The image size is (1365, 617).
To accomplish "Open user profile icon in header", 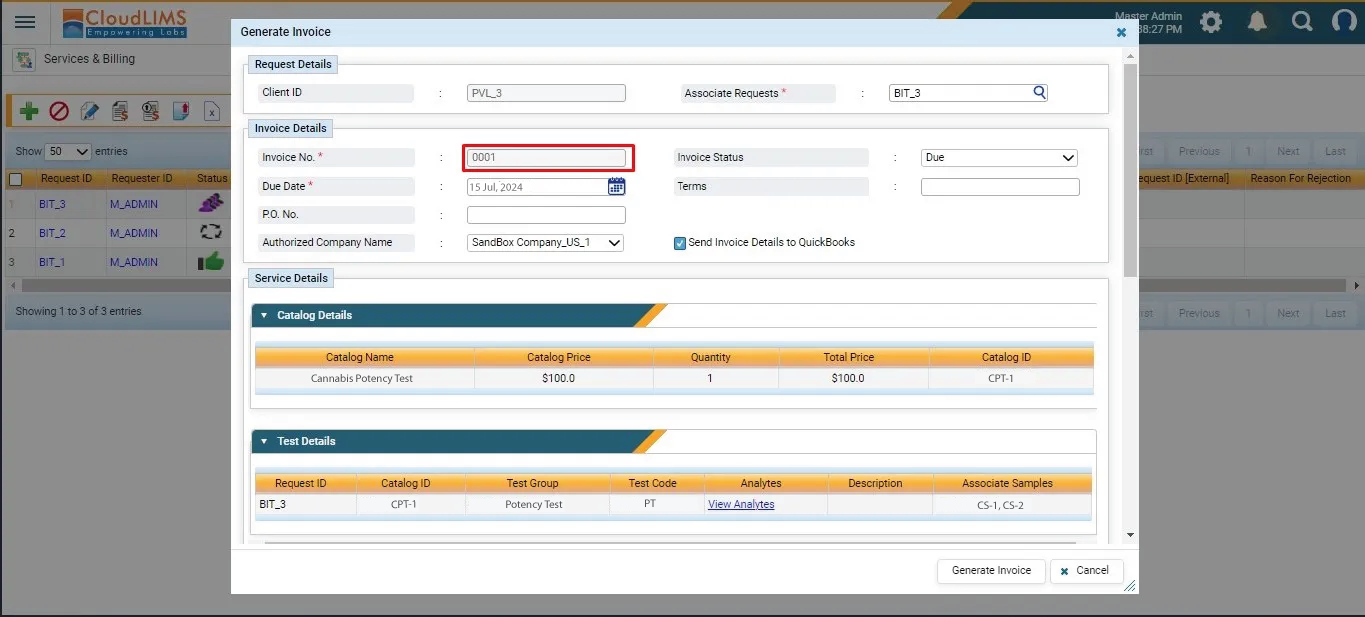I will (x=1345, y=22).
